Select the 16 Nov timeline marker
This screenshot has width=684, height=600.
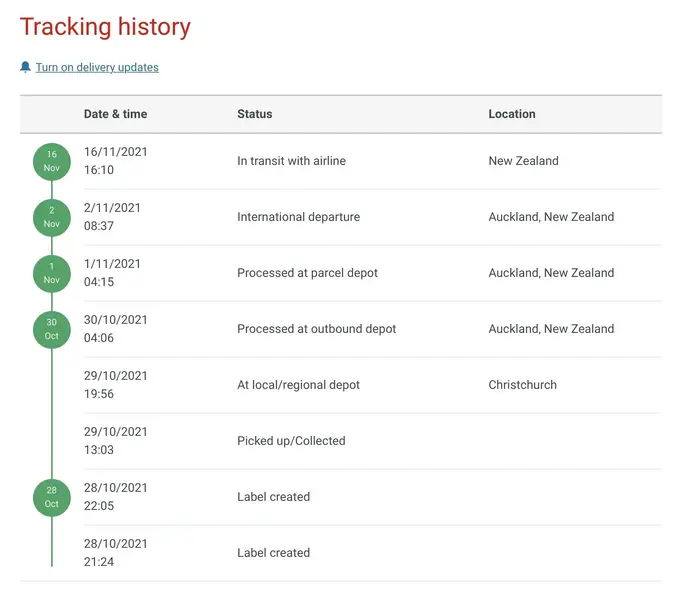click(x=52, y=161)
